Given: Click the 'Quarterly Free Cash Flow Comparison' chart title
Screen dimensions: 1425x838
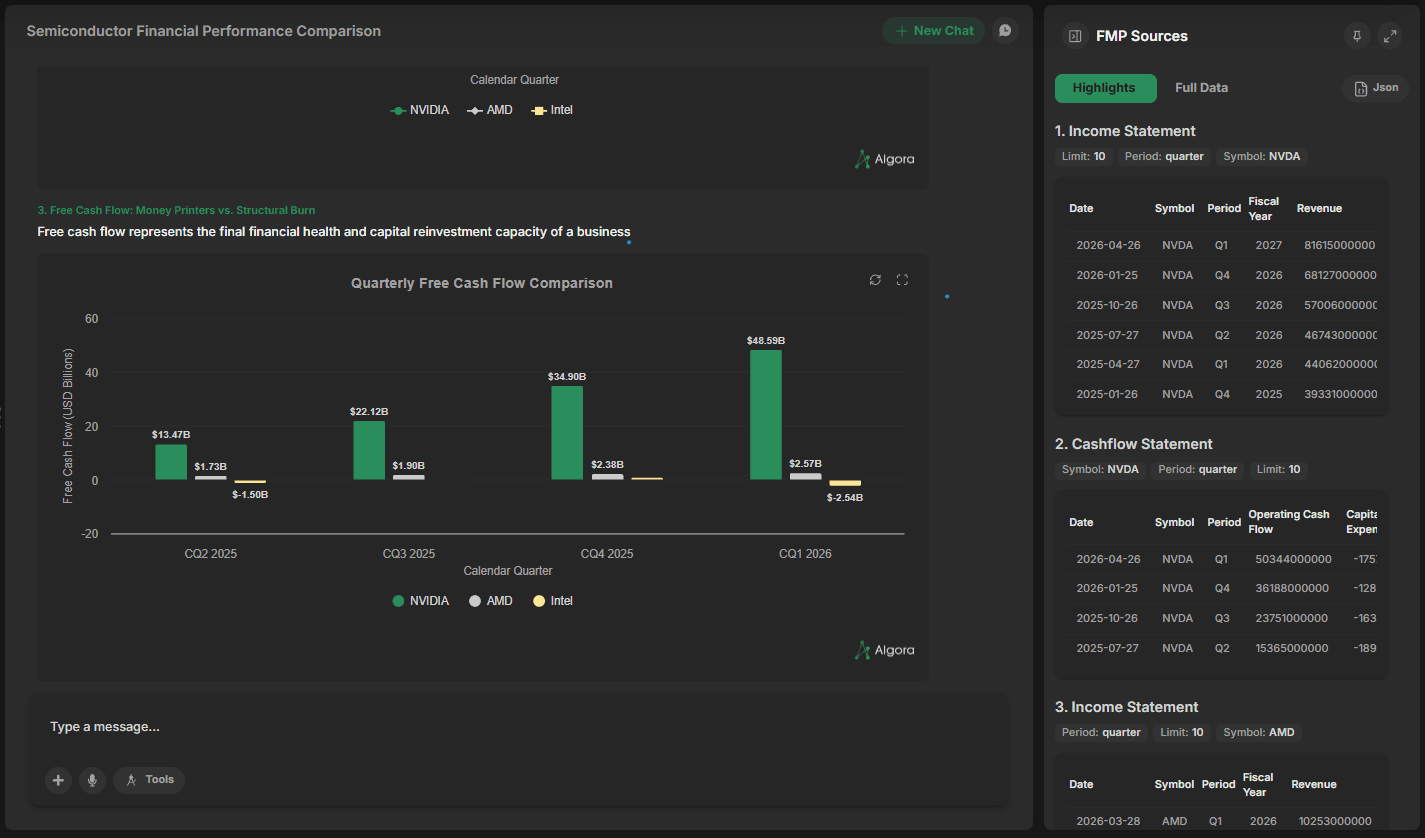Looking at the screenshot, I should tap(482, 283).
